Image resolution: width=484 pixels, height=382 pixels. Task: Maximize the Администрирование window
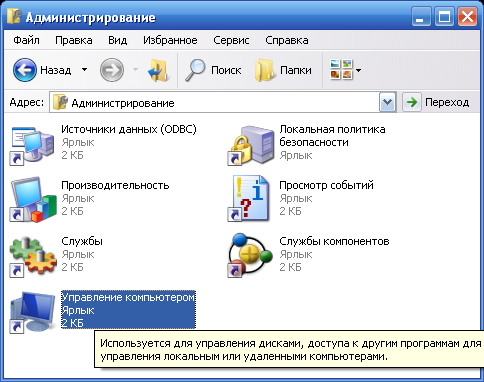click(444, 17)
